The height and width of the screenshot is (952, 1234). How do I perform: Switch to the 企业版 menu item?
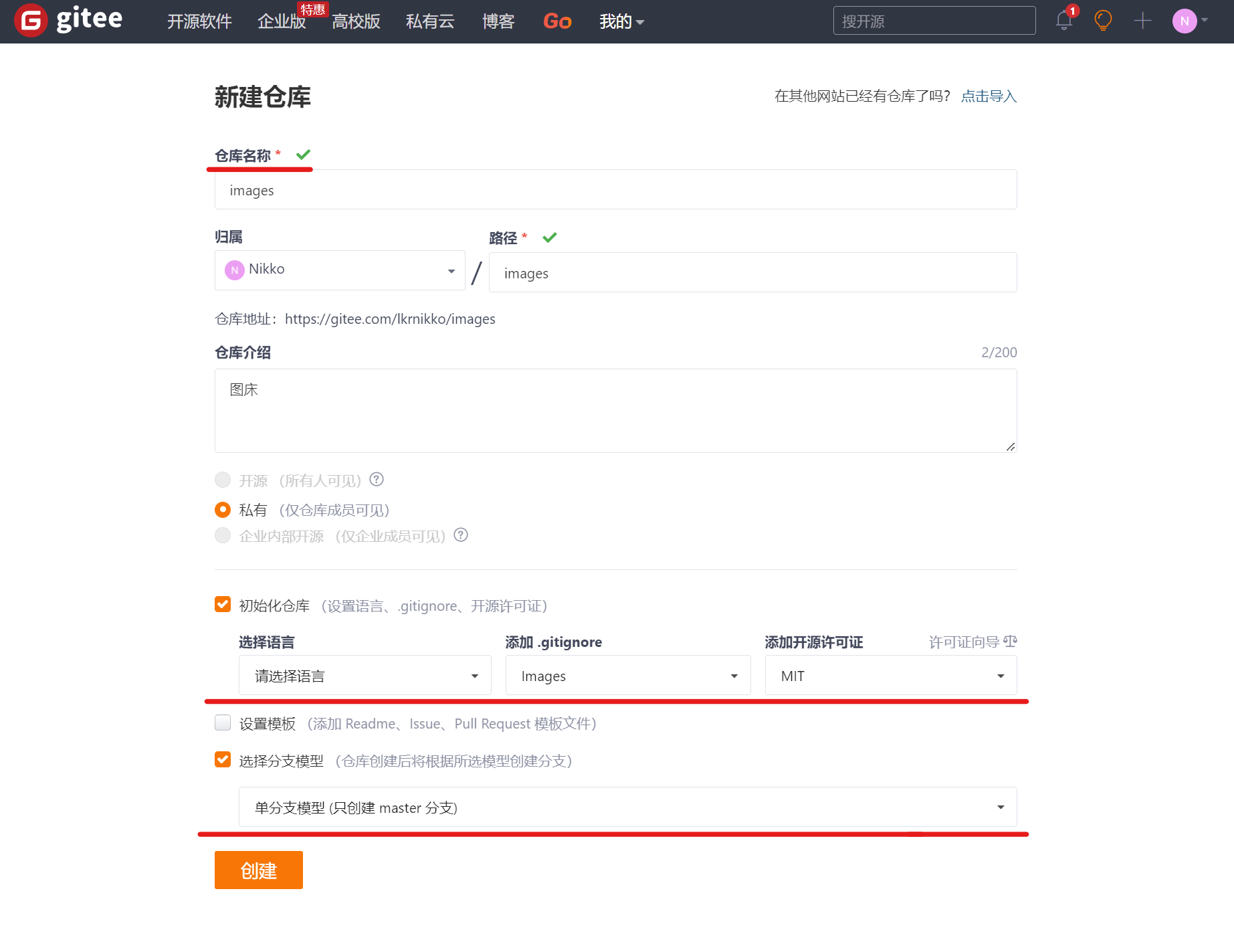(x=281, y=21)
